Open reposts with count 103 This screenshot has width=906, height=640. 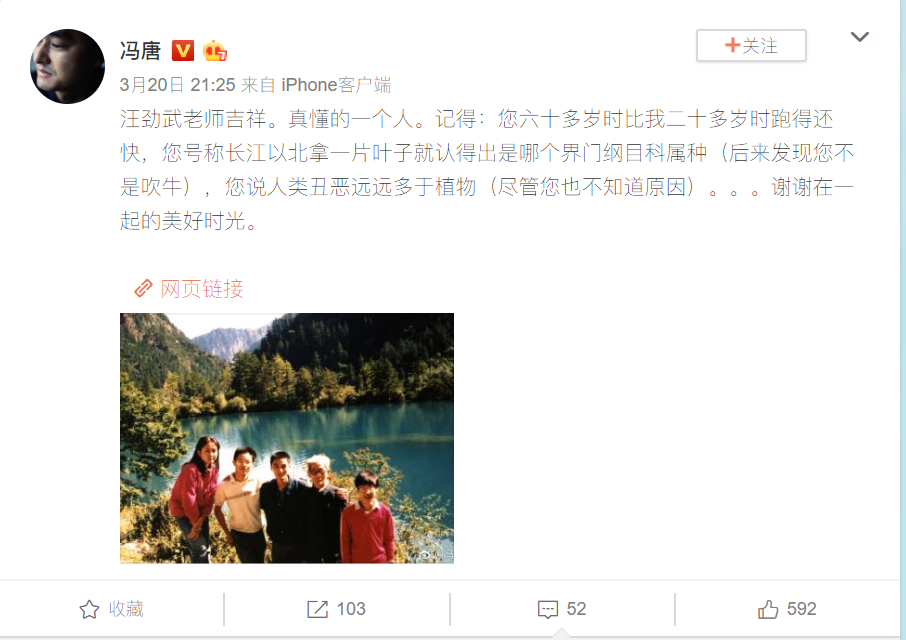(336, 609)
